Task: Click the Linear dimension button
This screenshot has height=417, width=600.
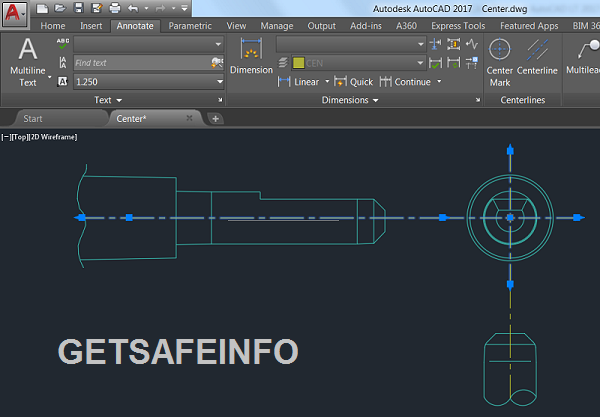Action: tap(298, 82)
